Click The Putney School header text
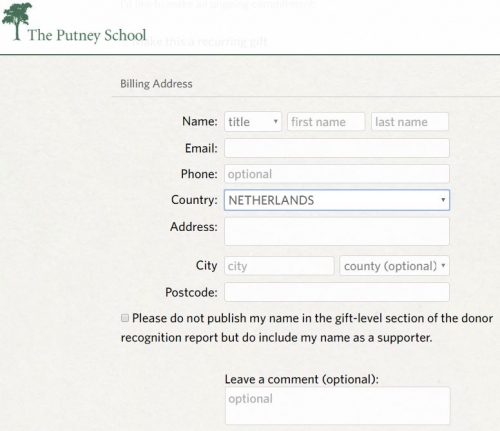The image size is (500, 431). tap(87, 35)
